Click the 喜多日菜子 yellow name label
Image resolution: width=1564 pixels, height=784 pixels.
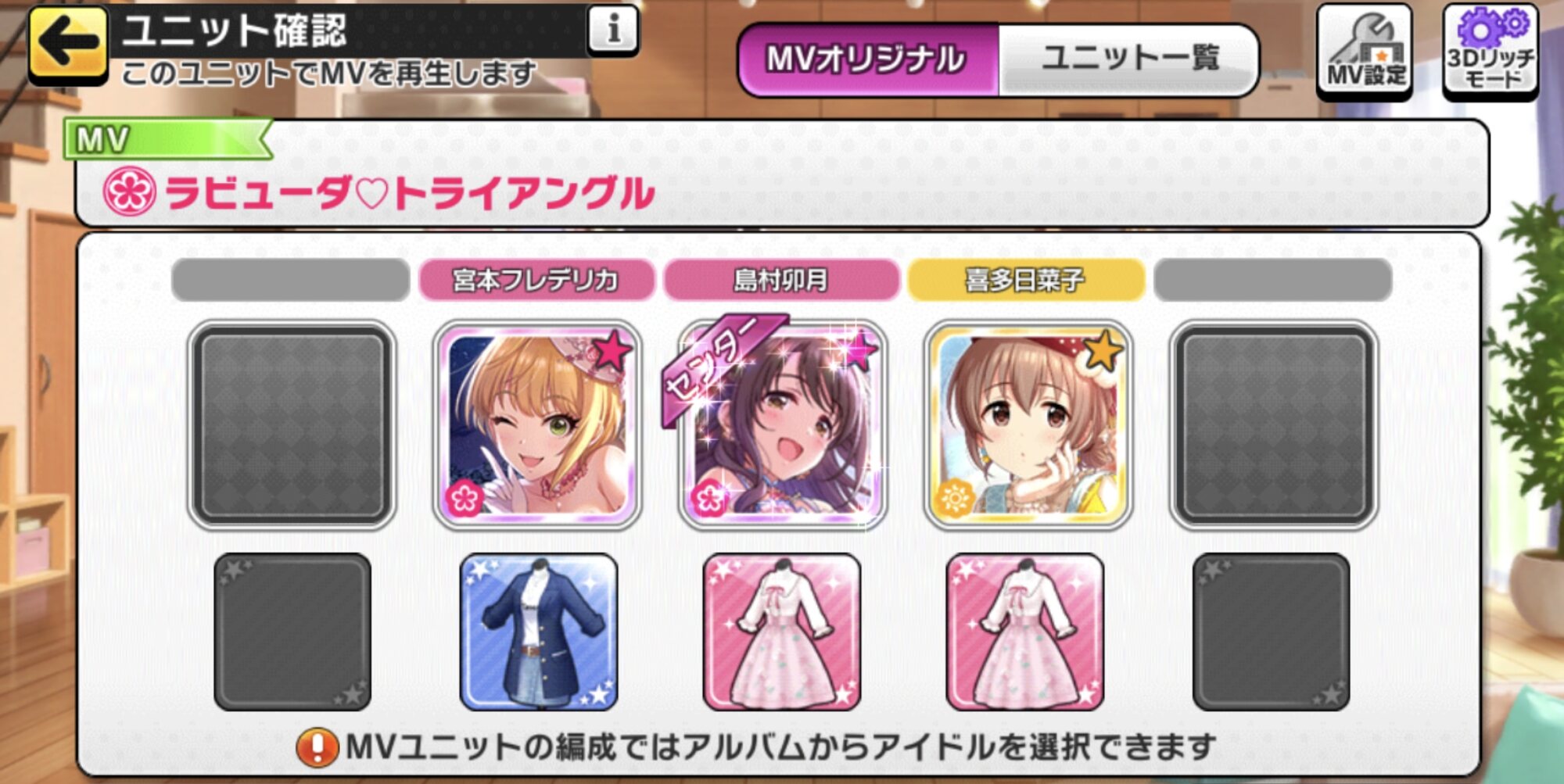[1026, 280]
